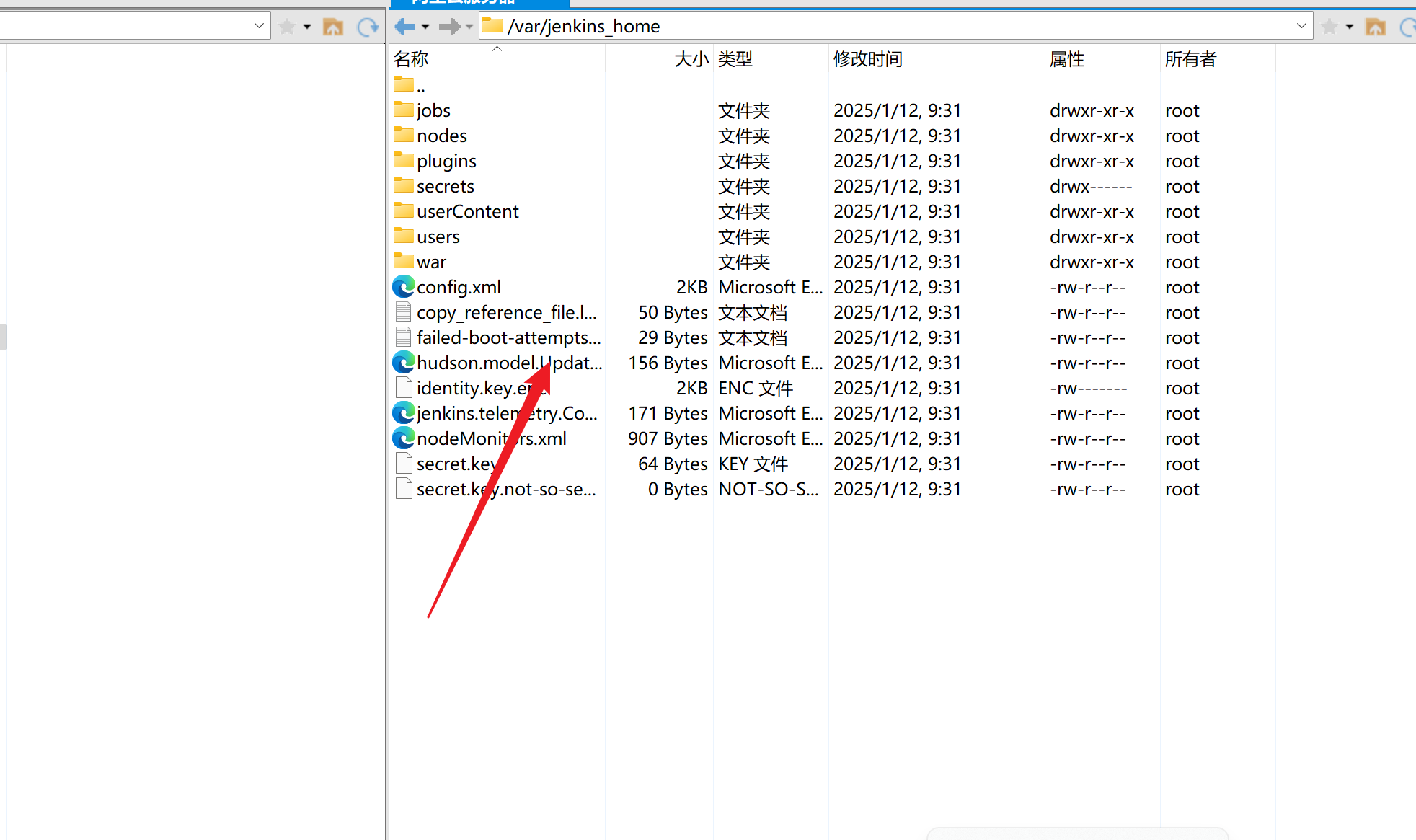Open the back history dropdown arrow
This screenshot has height=840, width=1416.
pos(425,27)
